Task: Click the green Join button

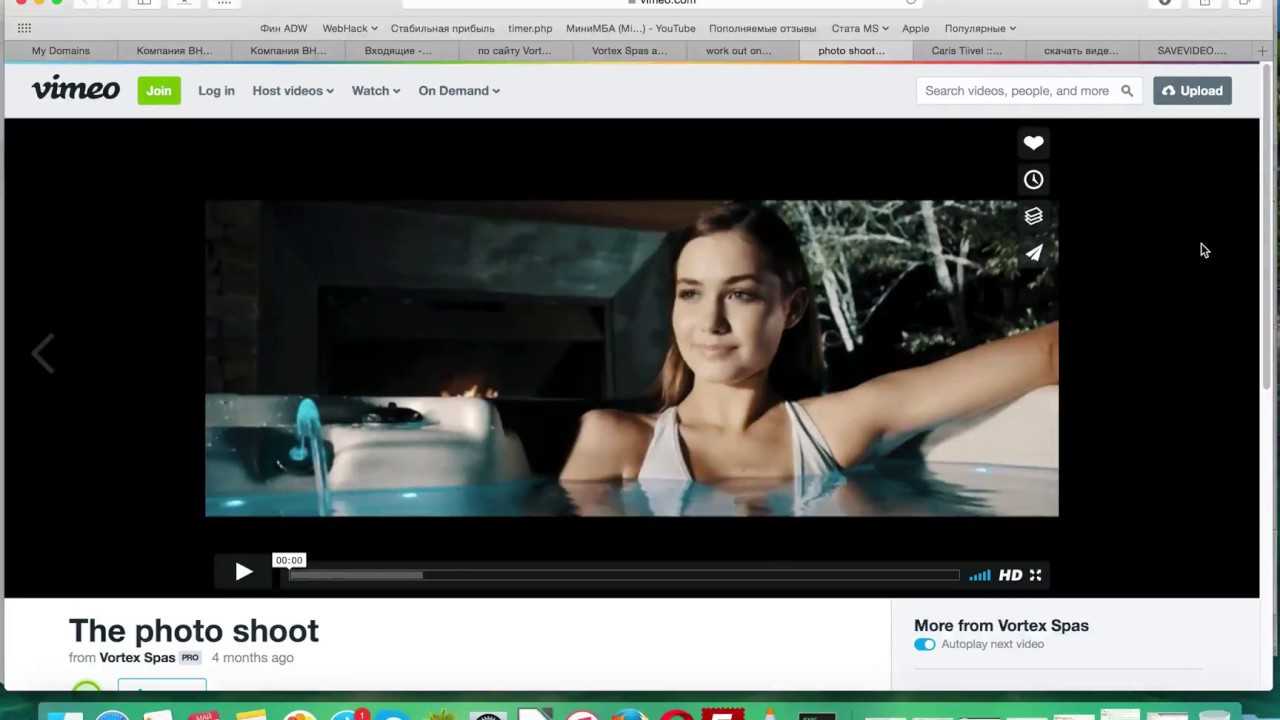Action: (159, 91)
